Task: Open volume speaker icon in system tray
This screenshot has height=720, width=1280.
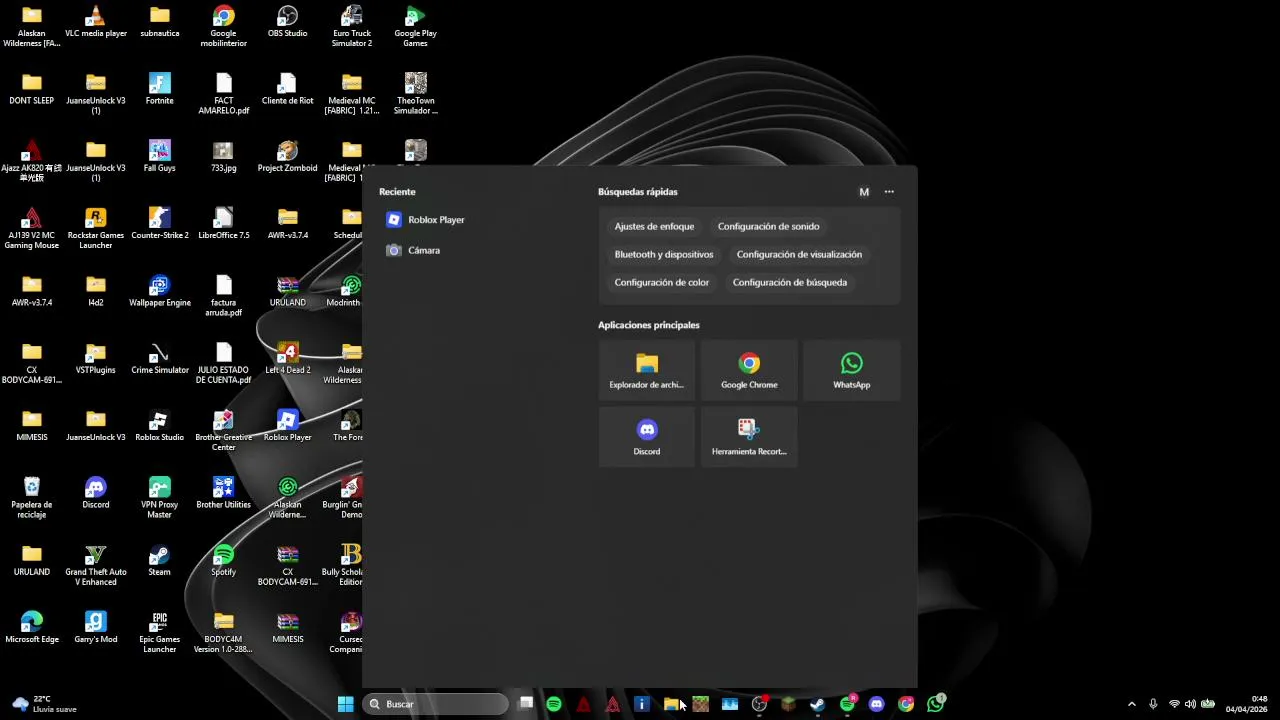Action: coord(1190,704)
